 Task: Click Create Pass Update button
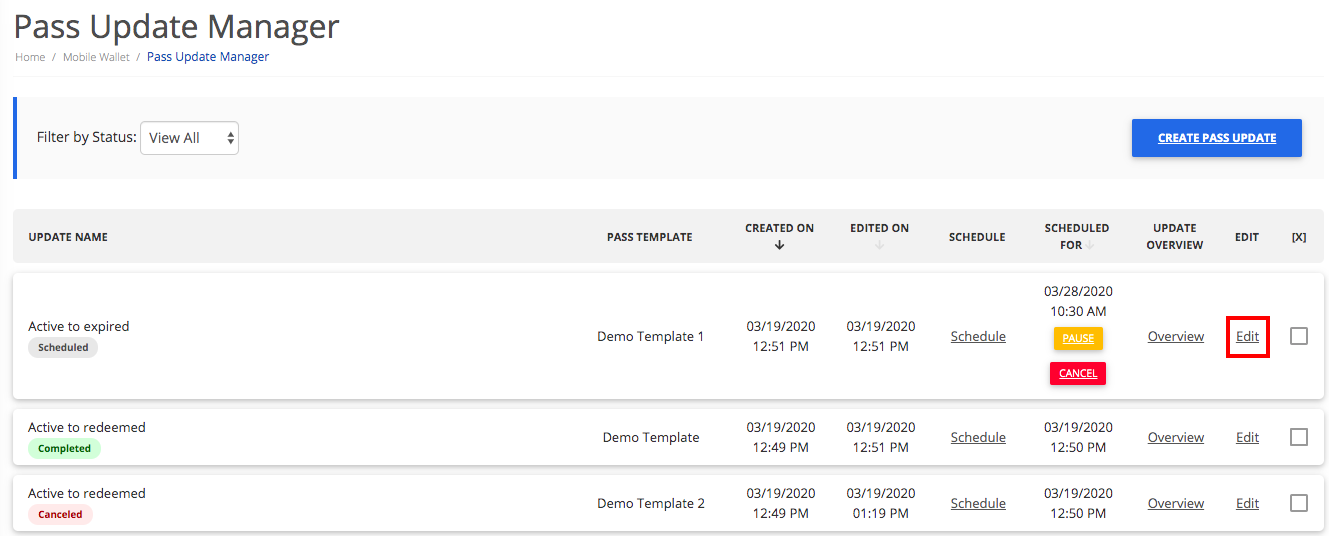(x=1216, y=138)
